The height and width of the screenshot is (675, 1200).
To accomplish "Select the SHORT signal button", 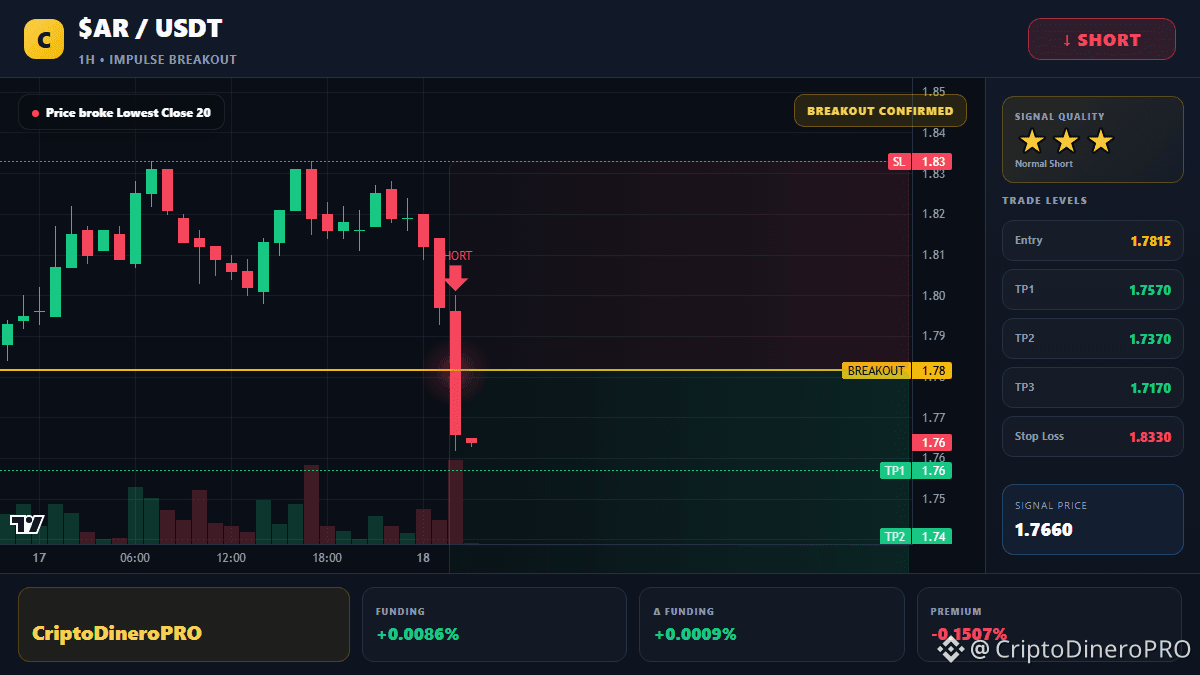I will [x=1102, y=40].
